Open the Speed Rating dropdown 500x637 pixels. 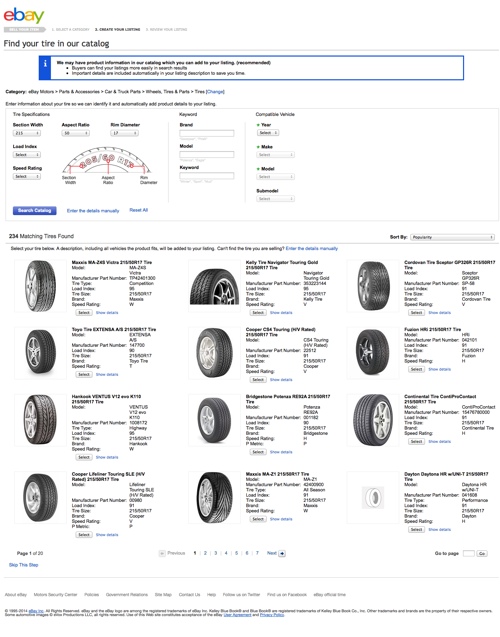27,176
